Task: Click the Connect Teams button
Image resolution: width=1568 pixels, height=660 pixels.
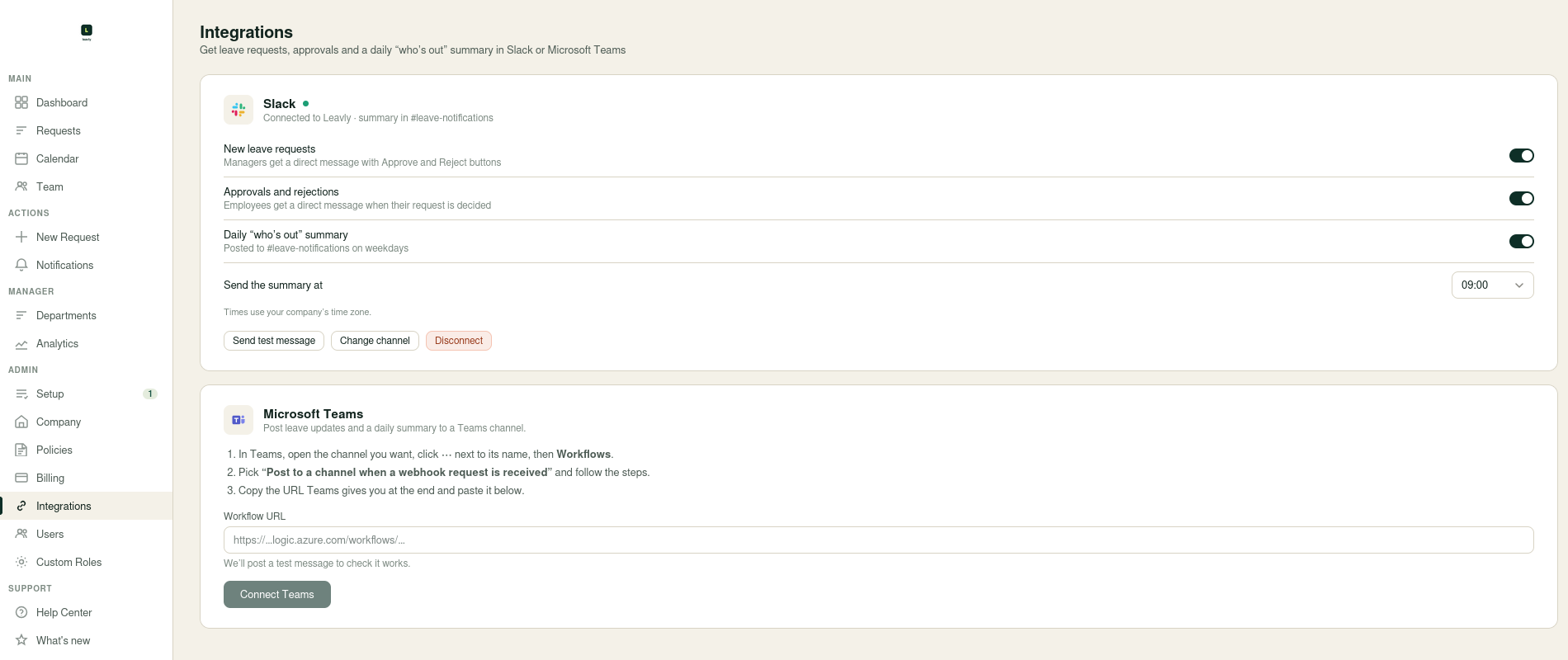Action: [277, 595]
